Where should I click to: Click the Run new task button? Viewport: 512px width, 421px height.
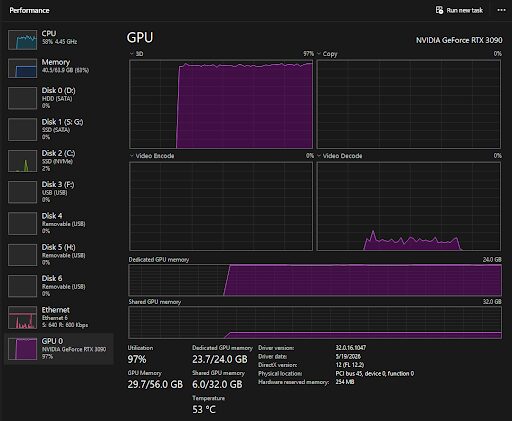pos(459,10)
